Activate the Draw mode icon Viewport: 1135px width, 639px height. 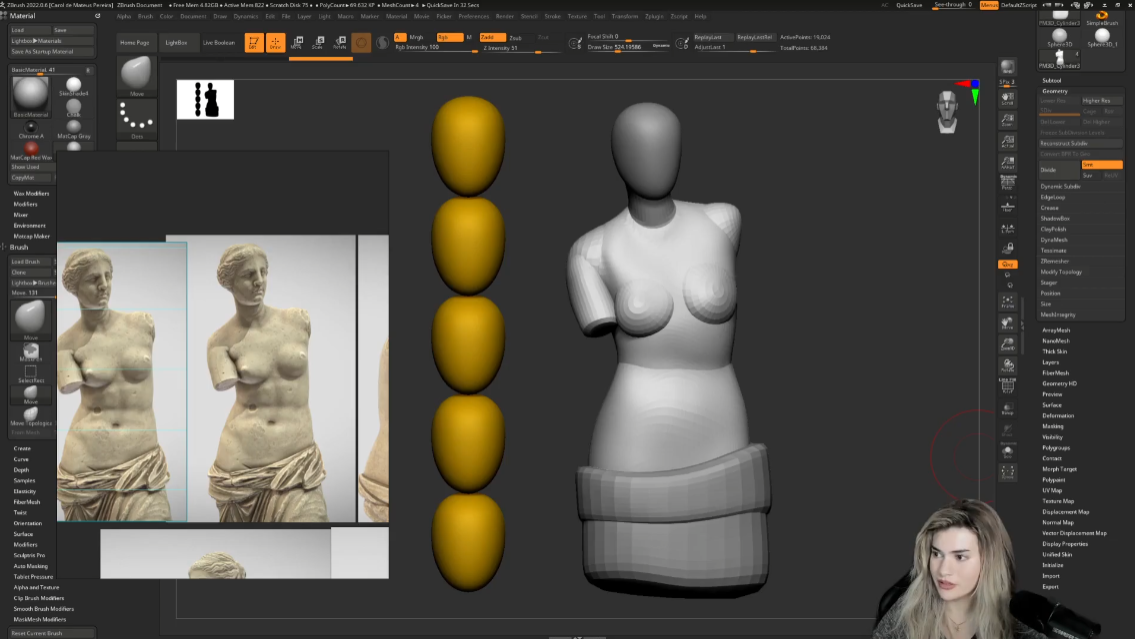(x=275, y=43)
